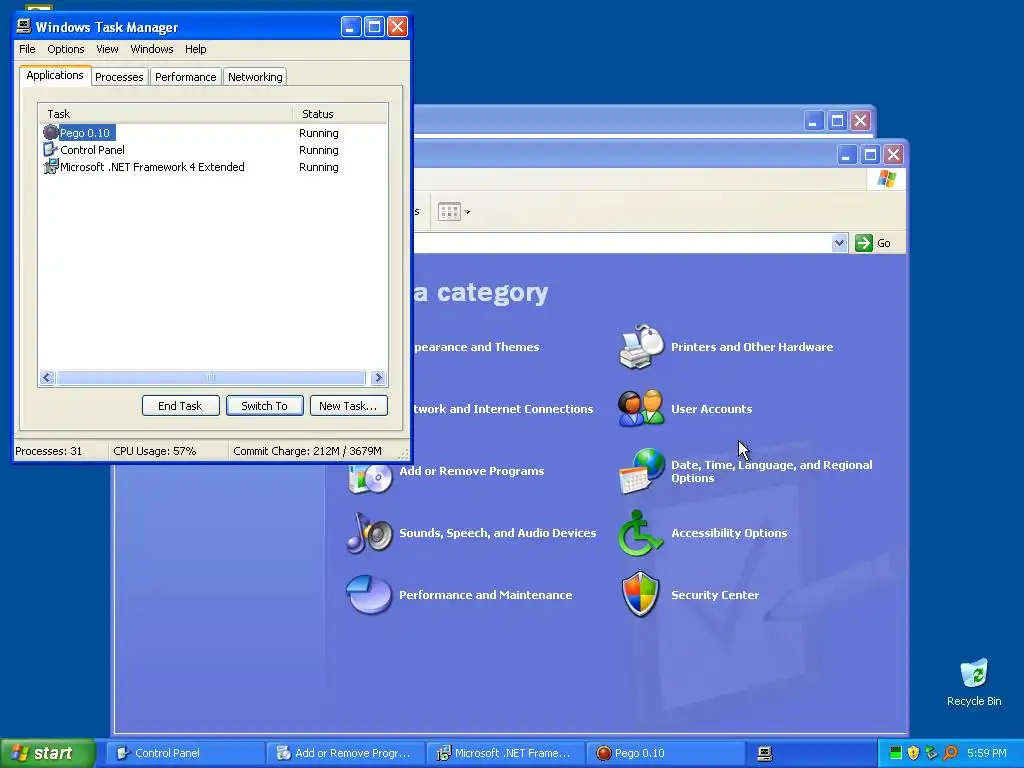Viewport: 1024px width, 768px height.
Task: Click the Go button in Control Panel
Action: [x=874, y=243]
